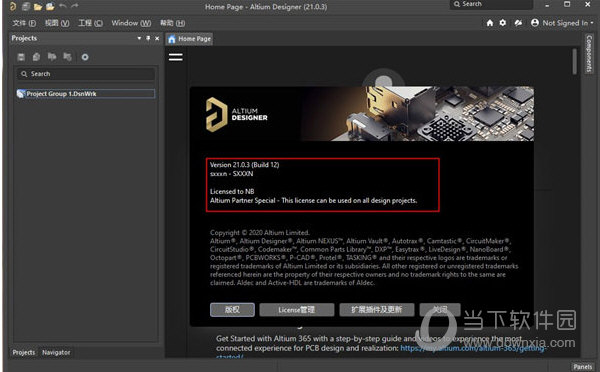Open the 帮助 (H) menu
This screenshot has width=600, height=372.
[173, 23]
